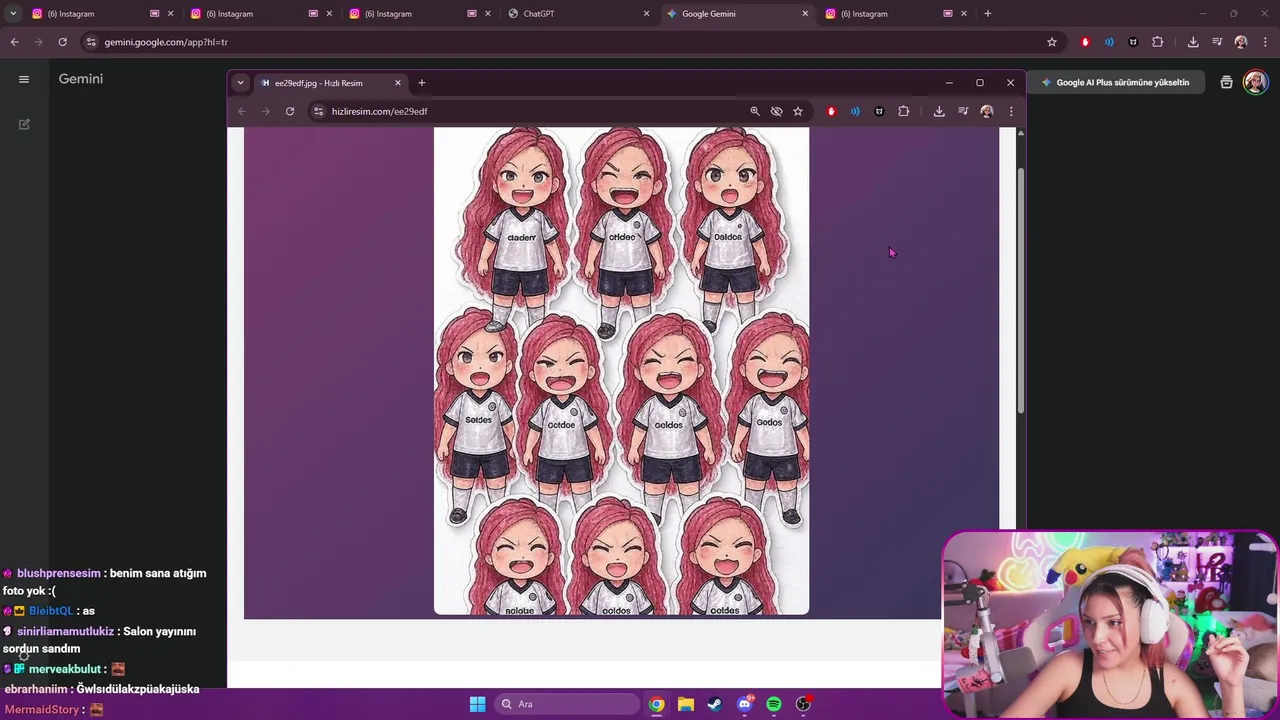
Task: Click the stacked tray icon beside Gemini avatar
Action: (x=1226, y=82)
